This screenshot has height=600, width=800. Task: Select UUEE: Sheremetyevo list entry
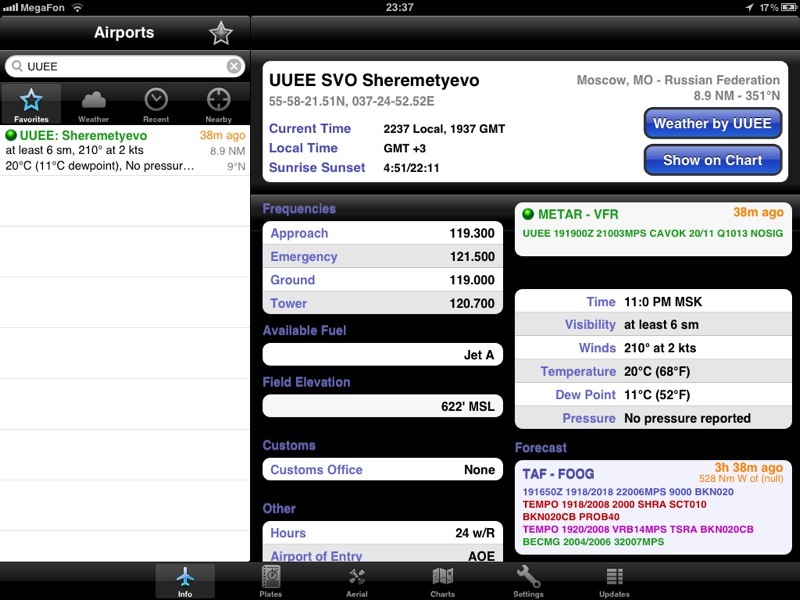pos(125,150)
